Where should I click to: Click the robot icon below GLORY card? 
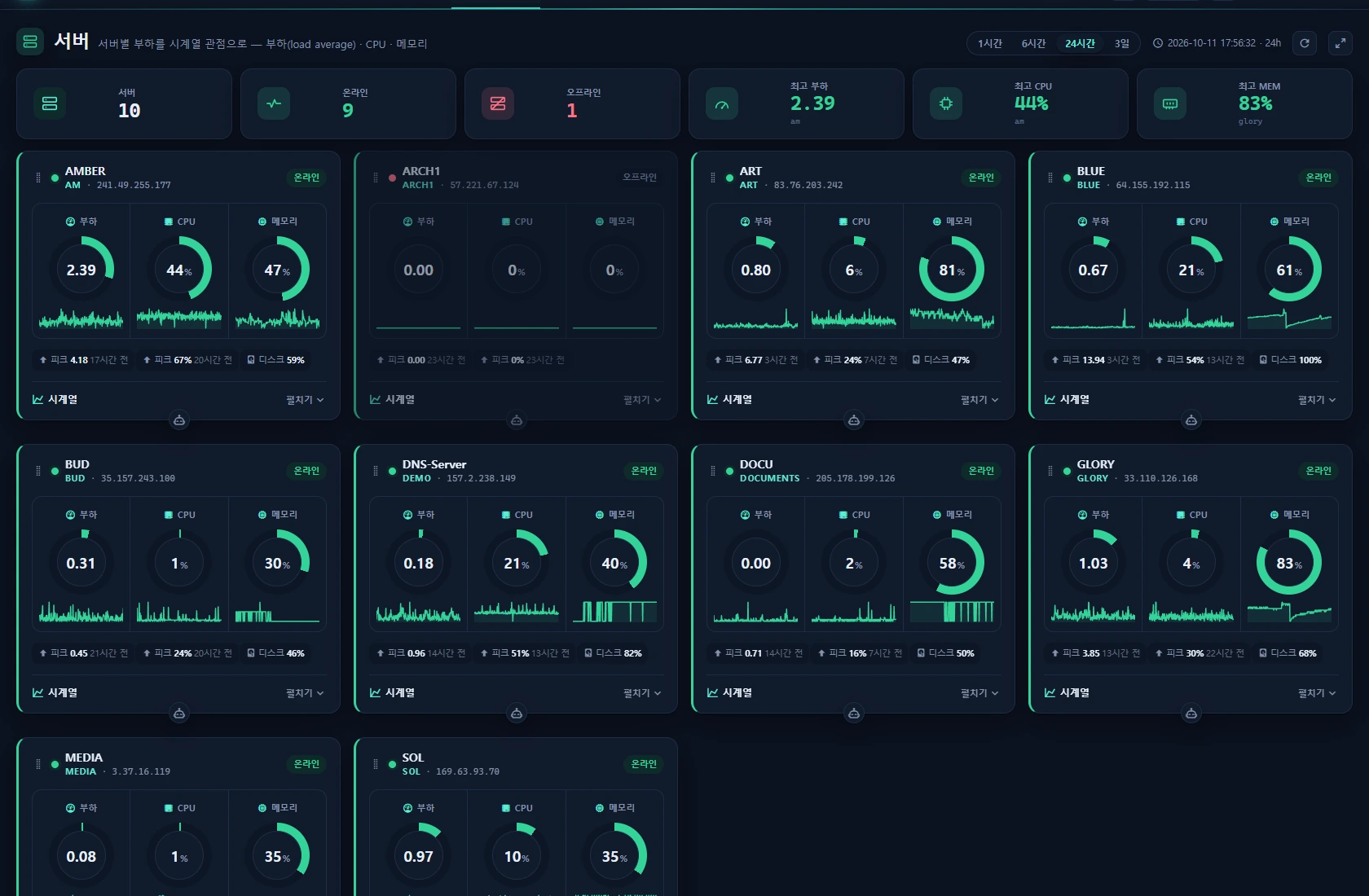[x=1191, y=714]
